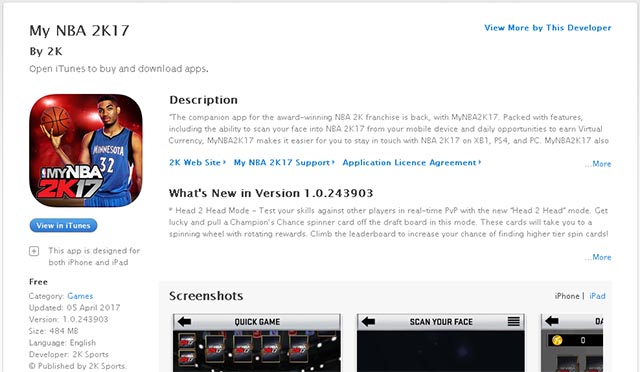This screenshot has height=372, width=640.
Task: Open the Scan Your Face screenshot thumbnail
Action: click(x=441, y=343)
